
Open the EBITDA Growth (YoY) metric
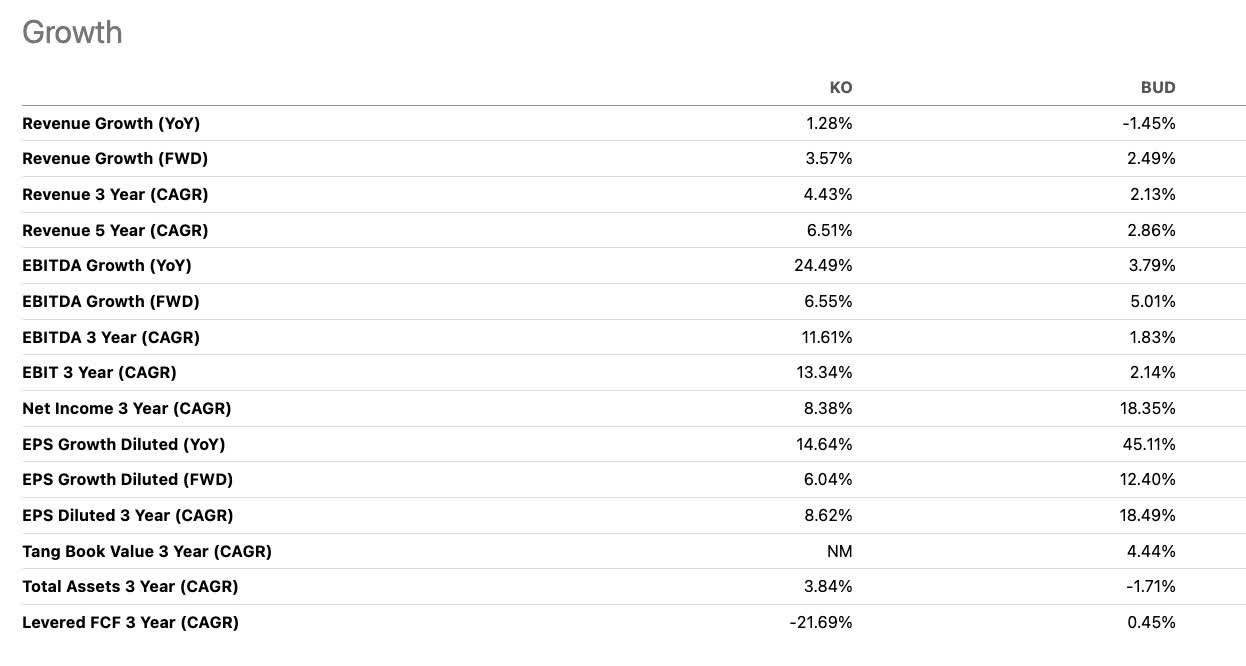pyautogui.click(x=107, y=265)
